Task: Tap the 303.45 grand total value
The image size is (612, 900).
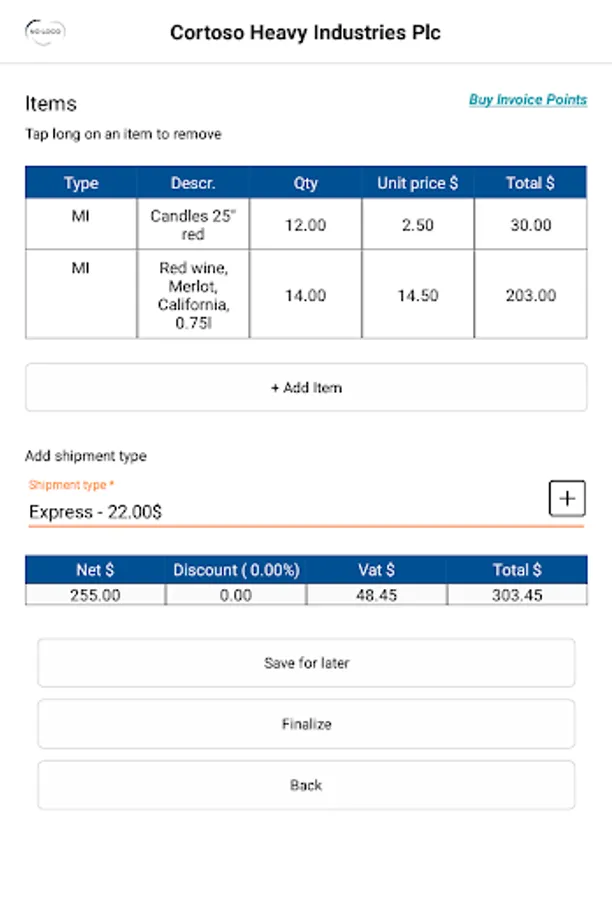Action: coord(517,595)
